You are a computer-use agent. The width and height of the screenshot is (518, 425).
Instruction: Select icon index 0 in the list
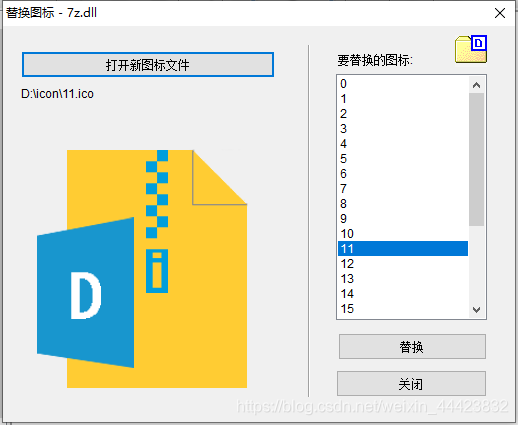[403, 84]
